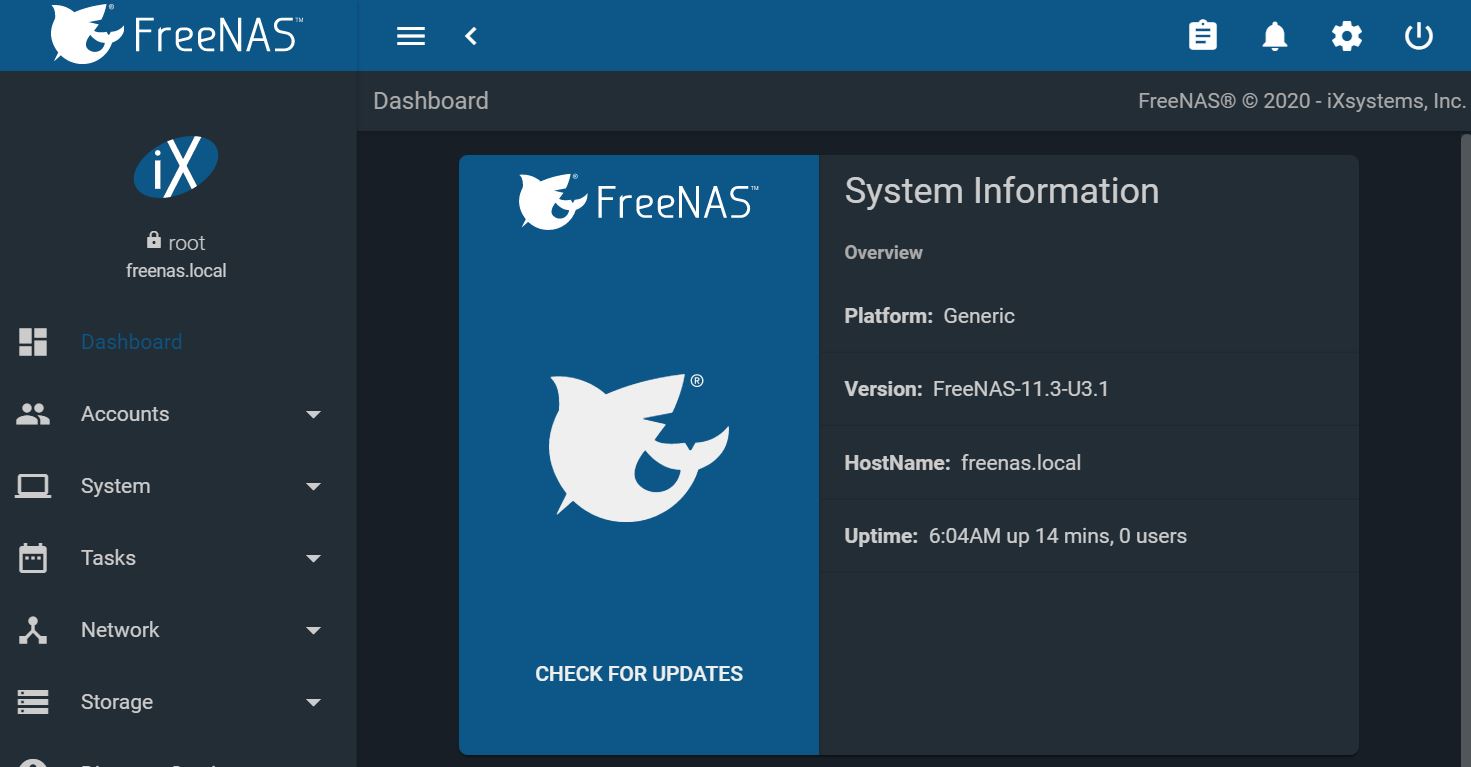Expand the Tasks dropdown arrow
This screenshot has height=767, width=1471.
313,558
